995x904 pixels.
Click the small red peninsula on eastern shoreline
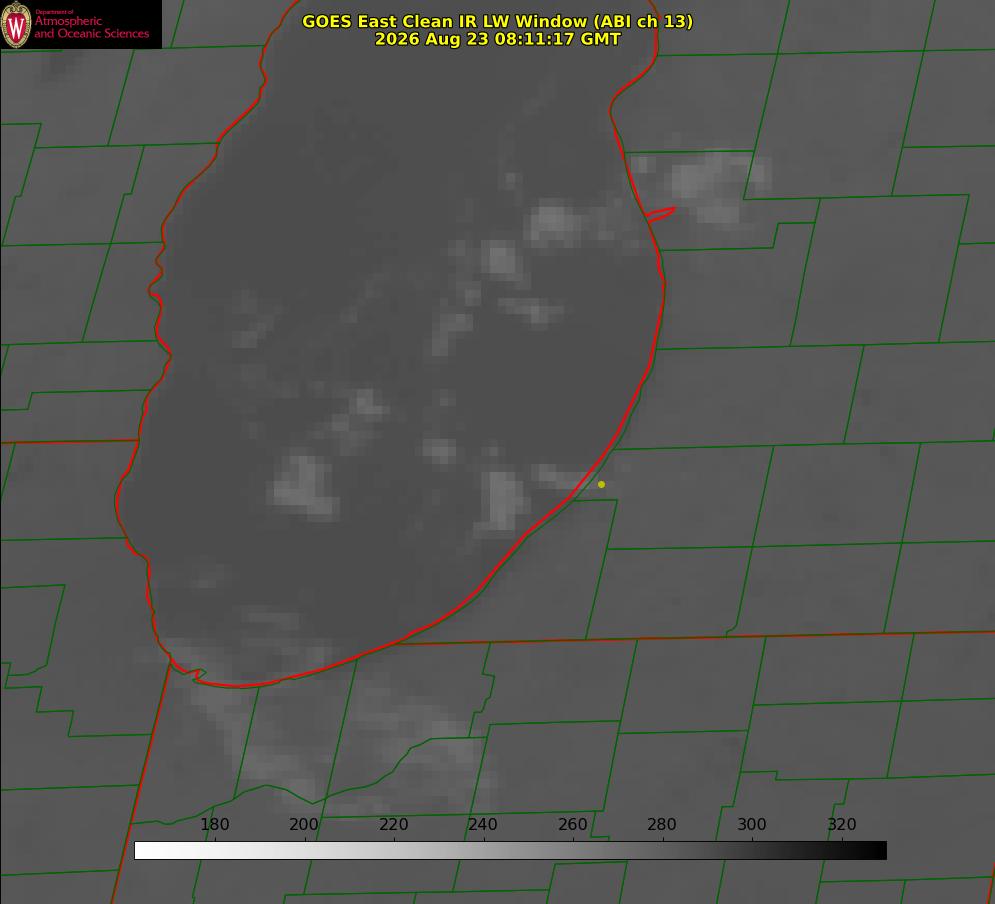coord(660,214)
